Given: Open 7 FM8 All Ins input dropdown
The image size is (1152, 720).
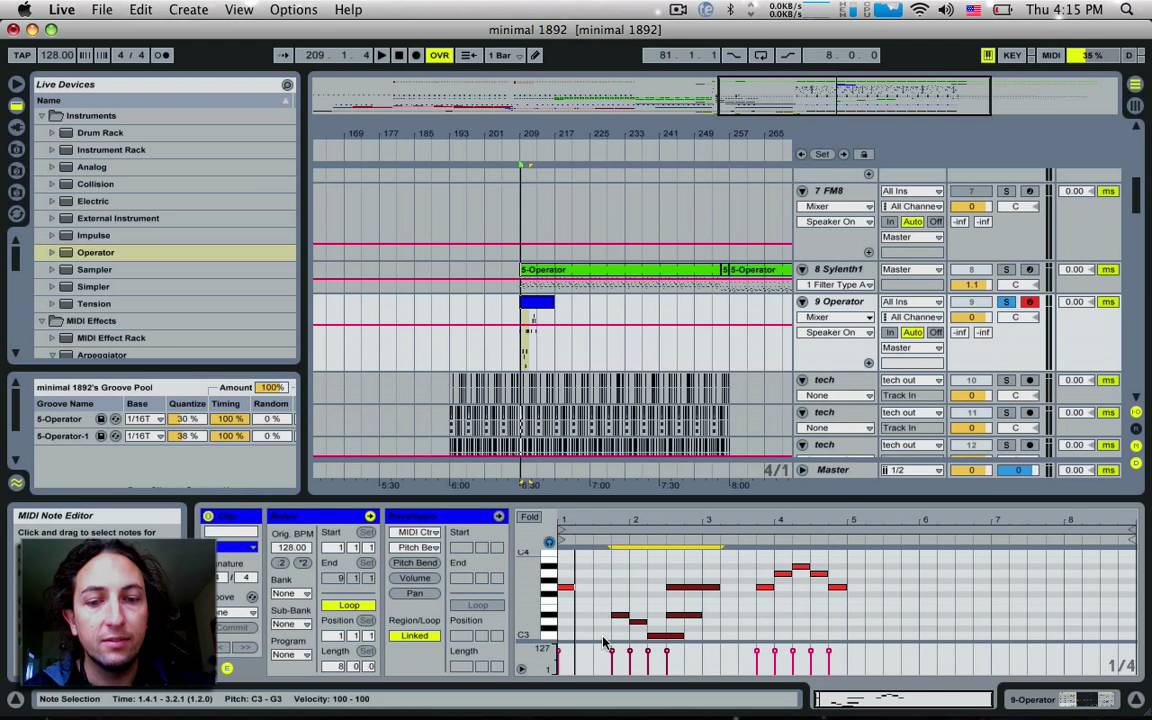Looking at the screenshot, I should pos(912,191).
